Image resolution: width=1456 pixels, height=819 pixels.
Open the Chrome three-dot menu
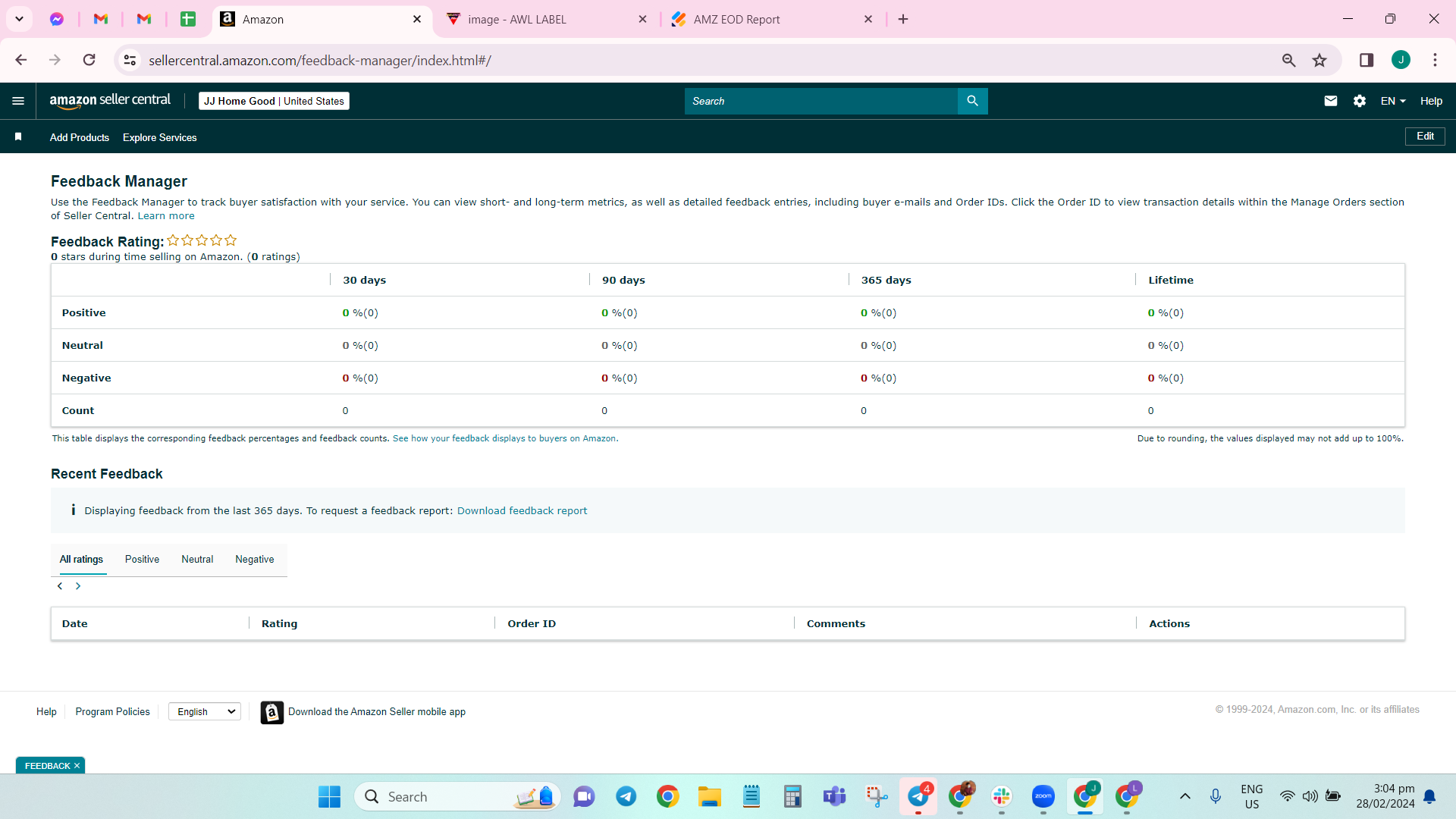1435,60
